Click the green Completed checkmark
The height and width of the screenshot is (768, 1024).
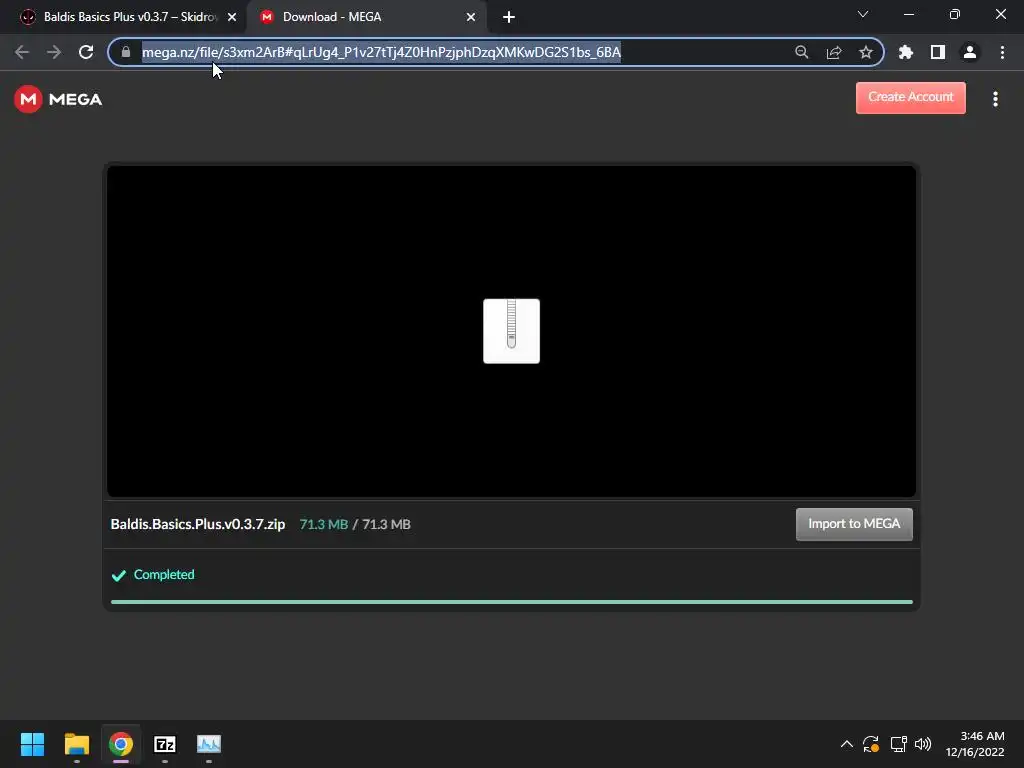pos(119,575)
